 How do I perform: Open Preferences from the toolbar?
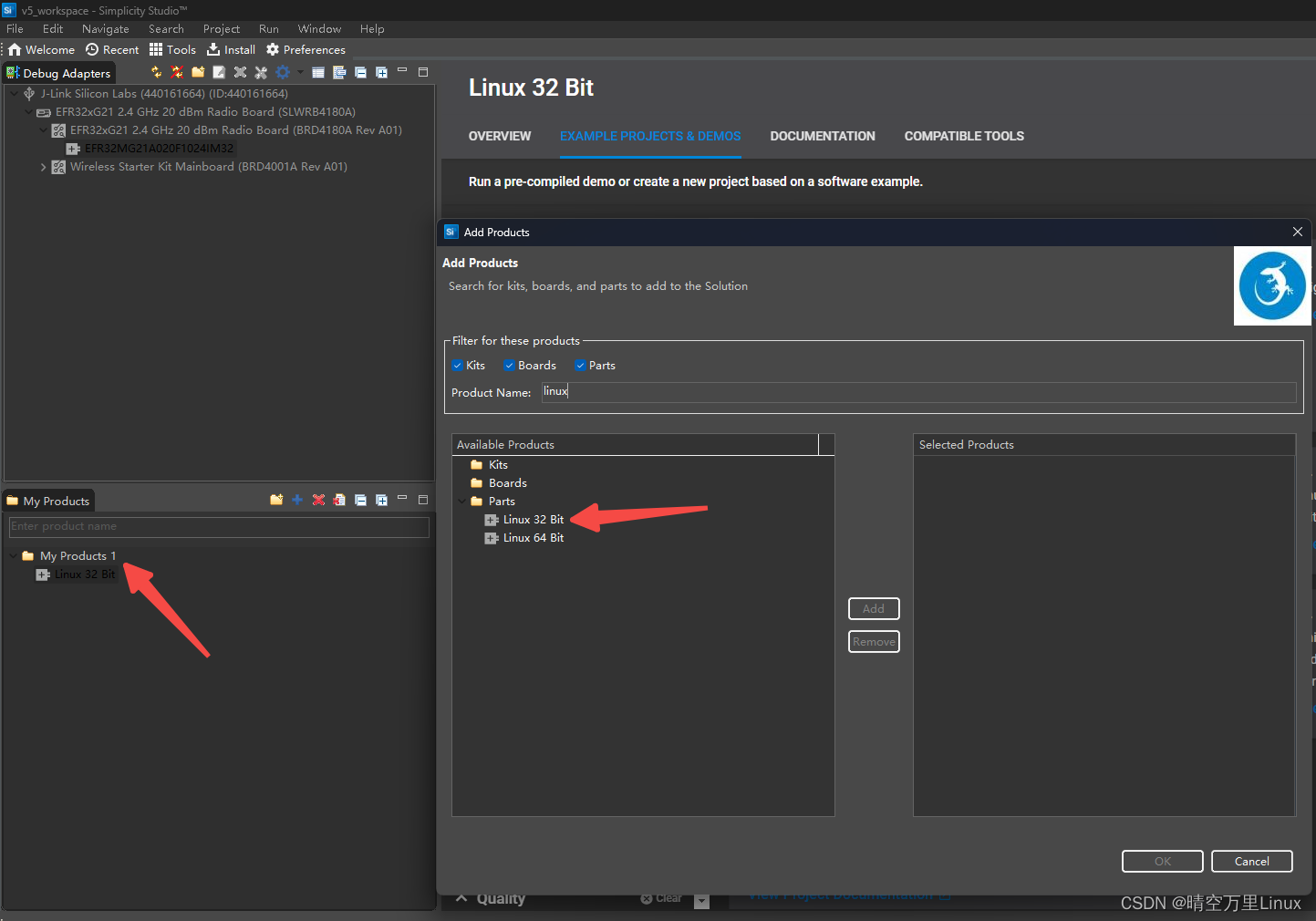306,49
